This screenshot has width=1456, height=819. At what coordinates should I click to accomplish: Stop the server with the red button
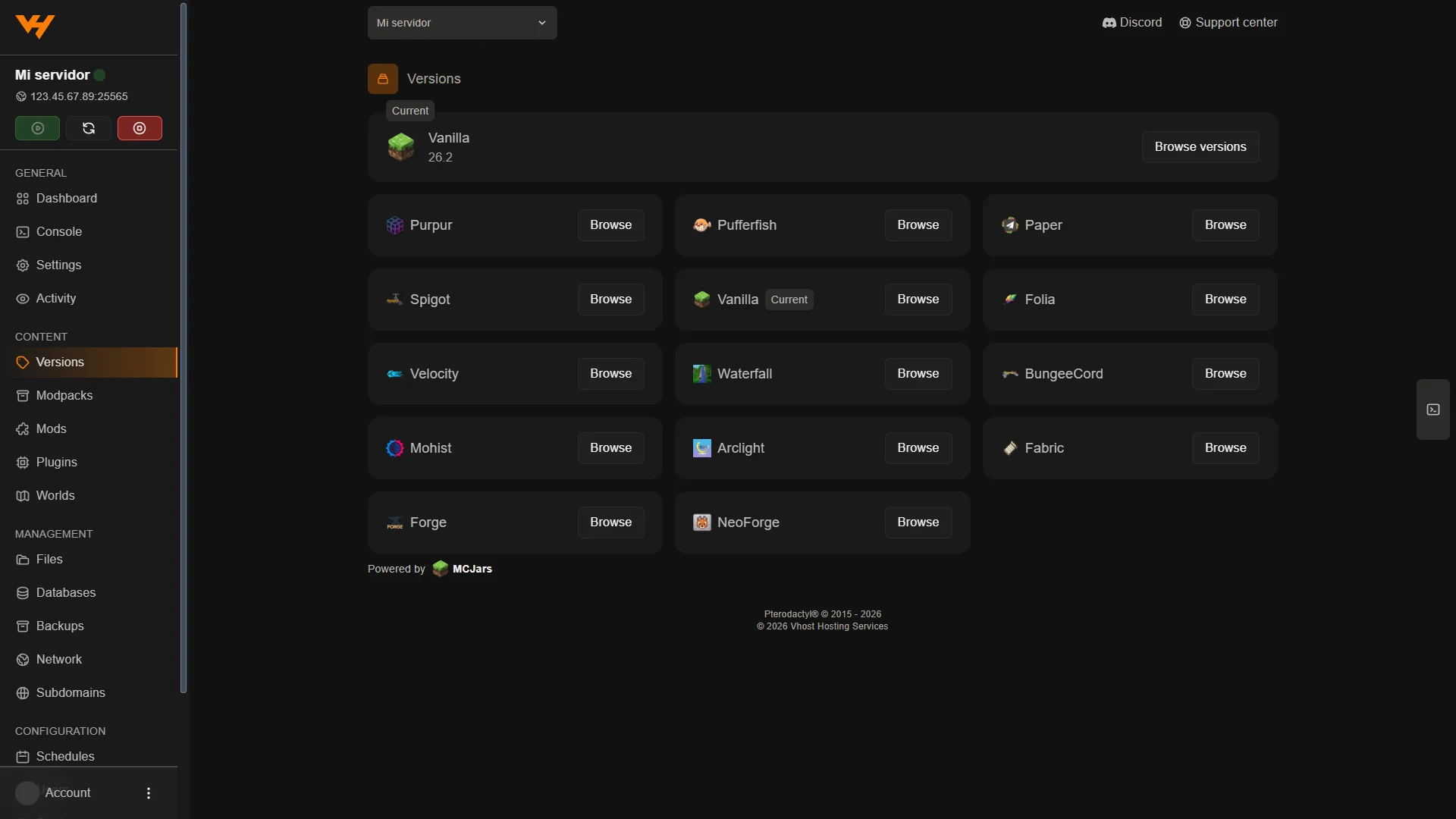(140, 128)
